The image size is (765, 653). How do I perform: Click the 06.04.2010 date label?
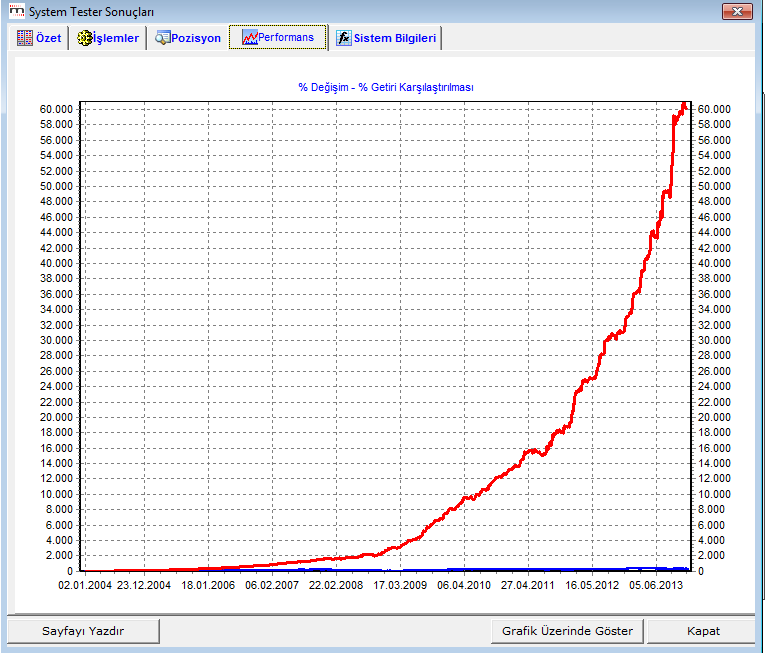[x=464, y=585]
